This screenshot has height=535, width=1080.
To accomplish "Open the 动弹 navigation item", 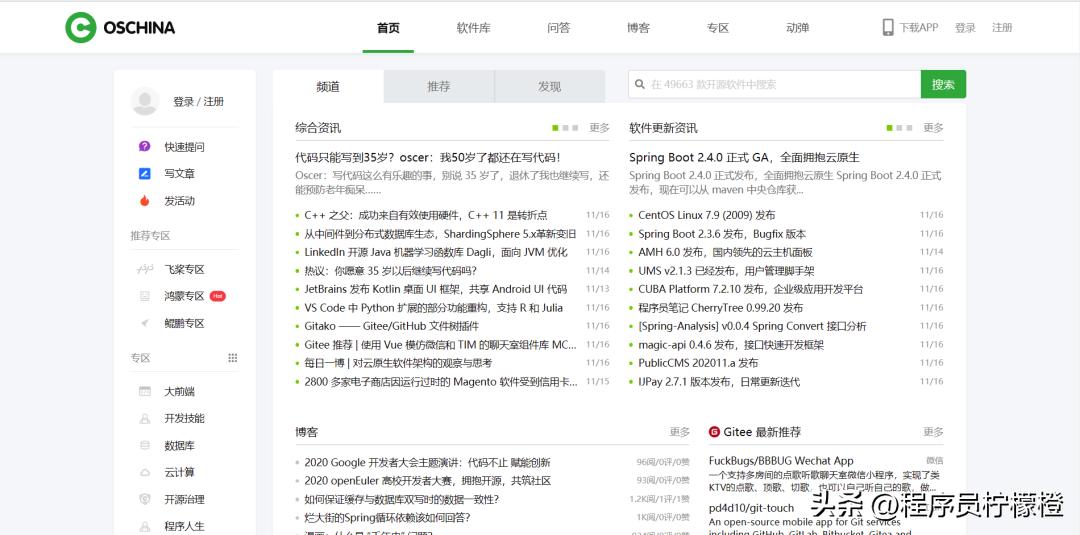I will click(798, 28).
